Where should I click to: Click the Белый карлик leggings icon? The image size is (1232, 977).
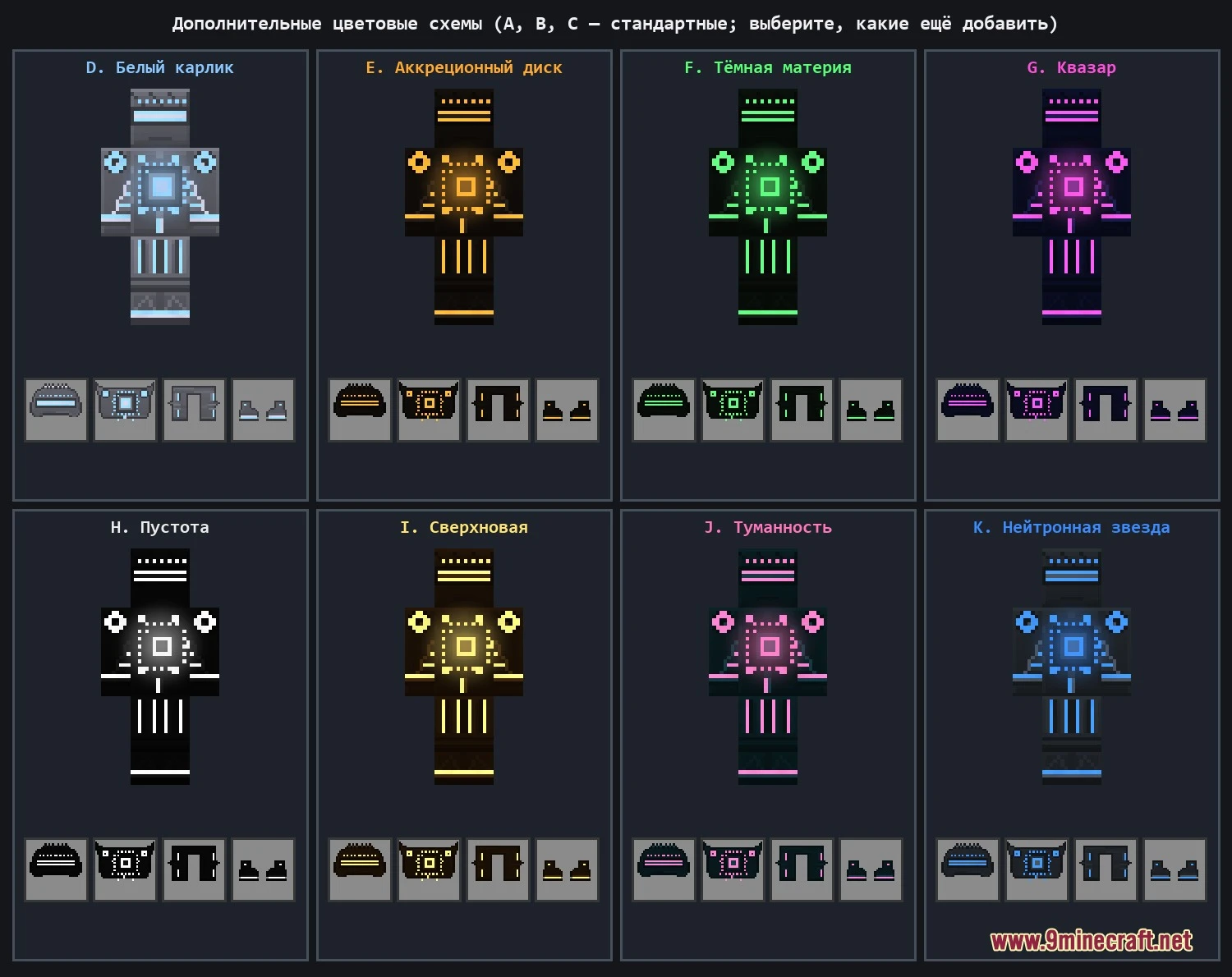tap(194, 410)
